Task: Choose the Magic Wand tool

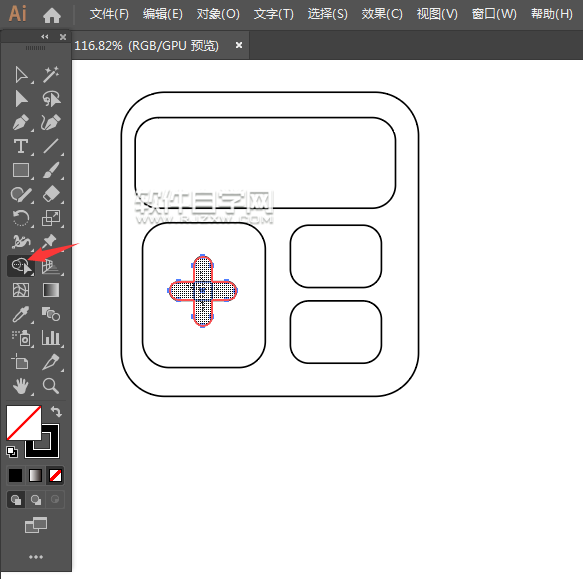Action: 51,74
